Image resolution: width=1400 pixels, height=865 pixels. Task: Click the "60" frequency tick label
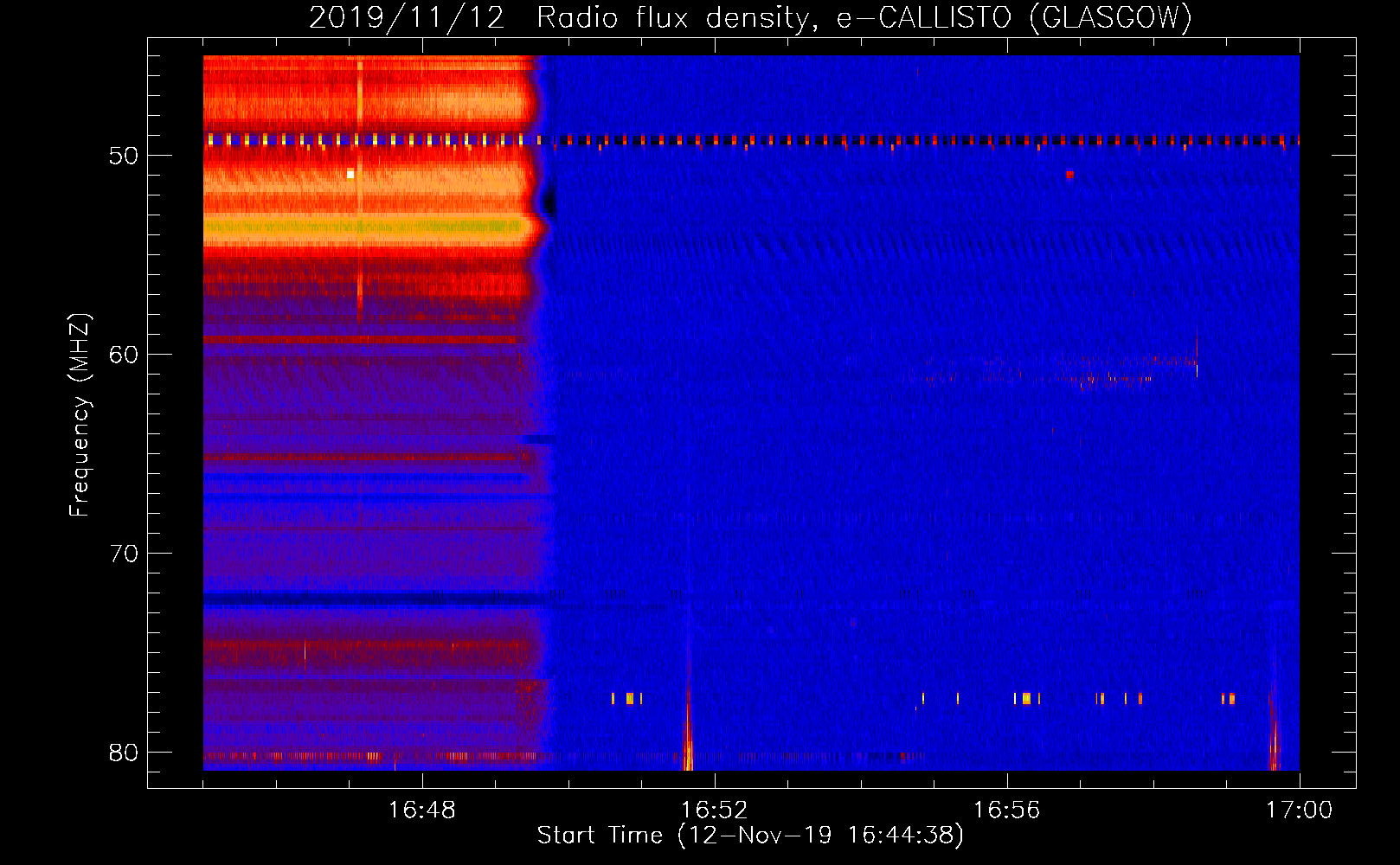pyautogui.click(x=124, y=355)
